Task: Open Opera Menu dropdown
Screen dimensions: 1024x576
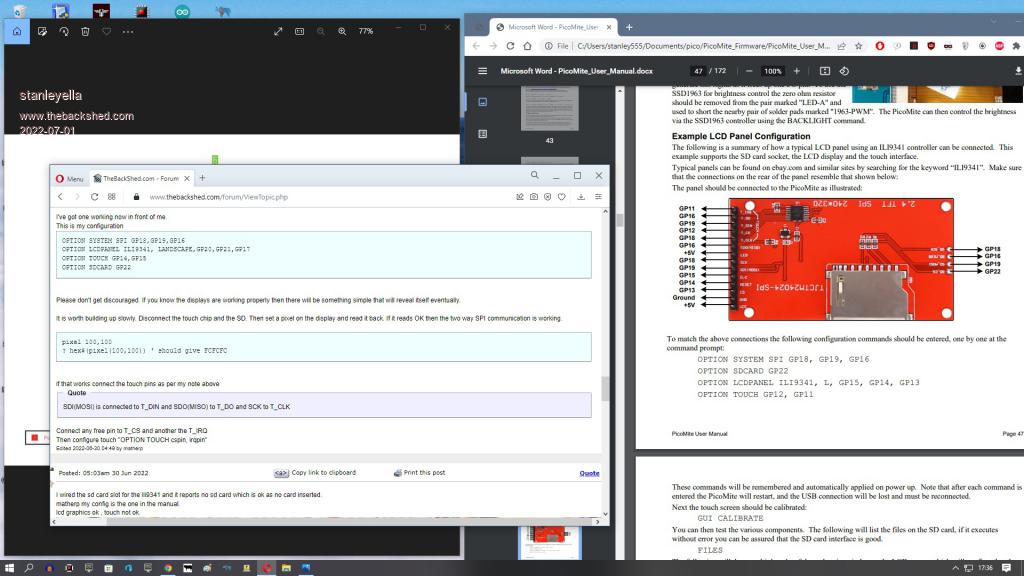Action: coord(69,178)
